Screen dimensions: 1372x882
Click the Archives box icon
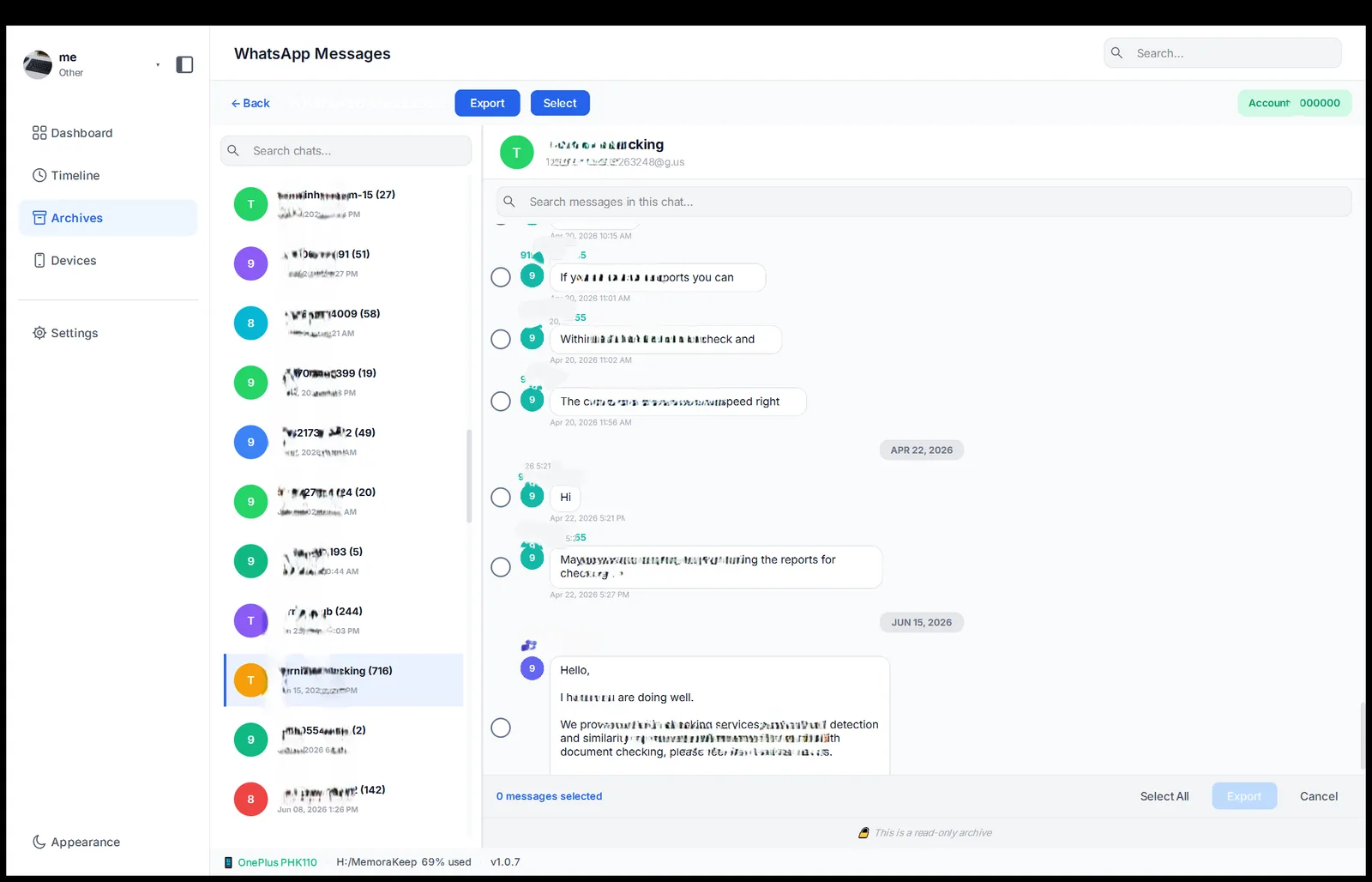39,218
